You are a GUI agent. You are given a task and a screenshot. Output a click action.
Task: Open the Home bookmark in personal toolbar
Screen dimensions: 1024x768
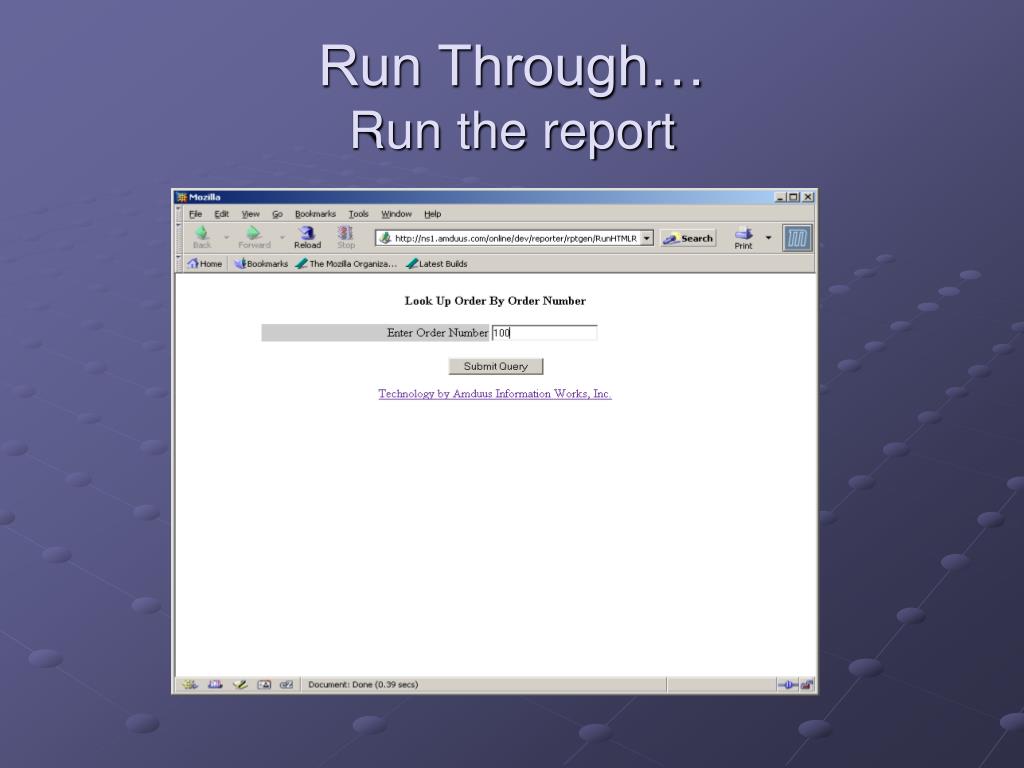click(x=205, y=264)
